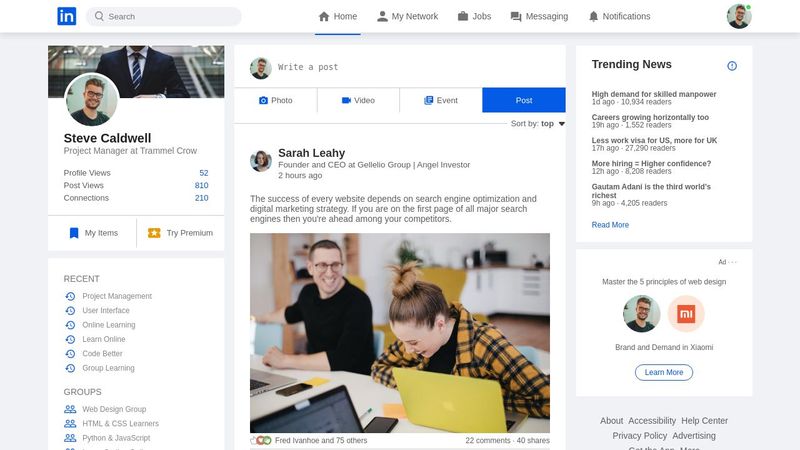Open 'High demand for skilled manpower' story

(654, 94)
